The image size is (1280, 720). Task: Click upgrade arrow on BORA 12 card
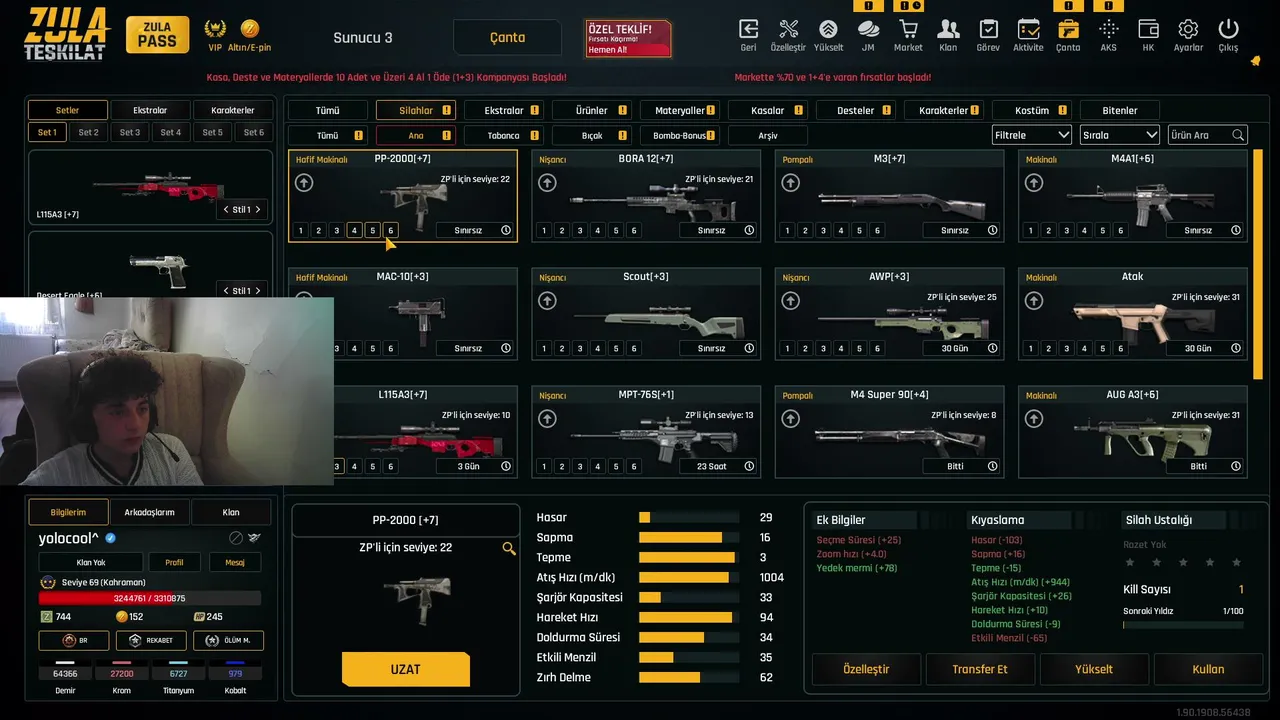point(547,183)
